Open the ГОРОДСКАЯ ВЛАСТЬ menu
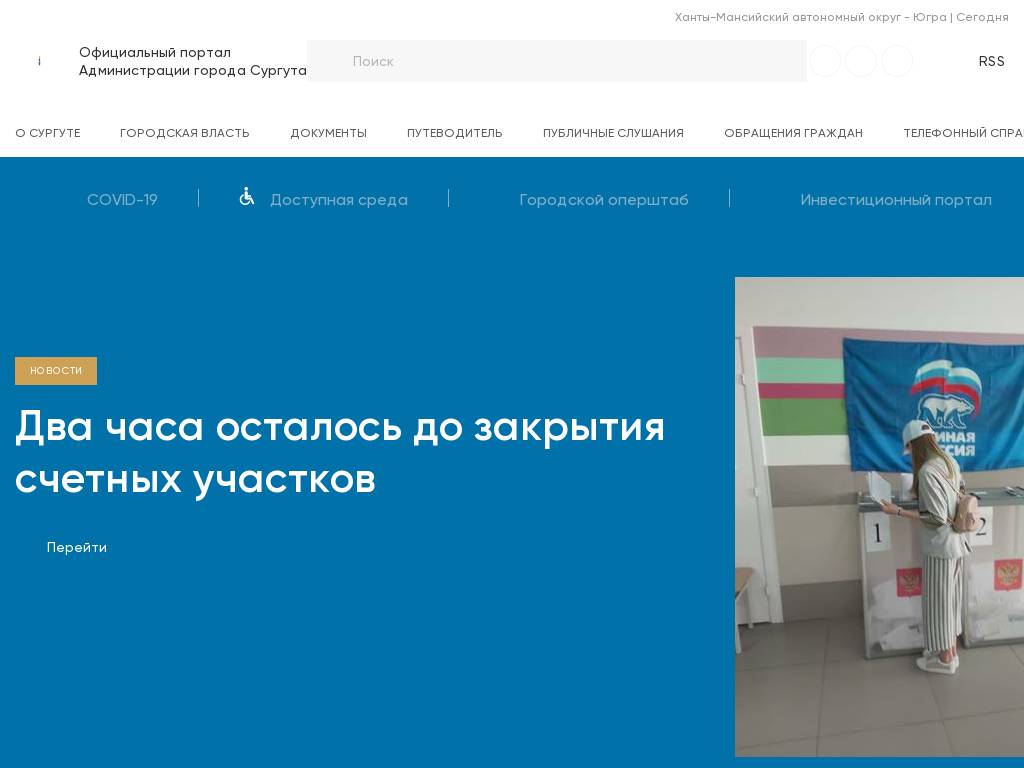 [185, 133]
